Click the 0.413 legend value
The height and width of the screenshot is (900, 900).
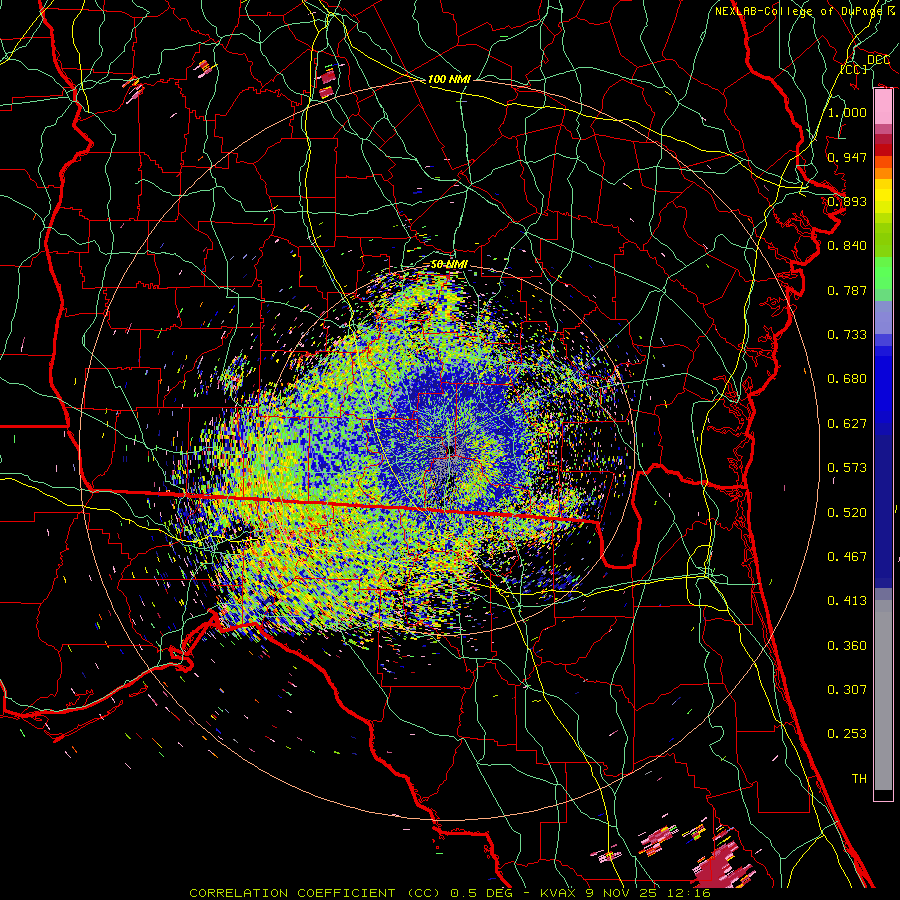(847, 601)
